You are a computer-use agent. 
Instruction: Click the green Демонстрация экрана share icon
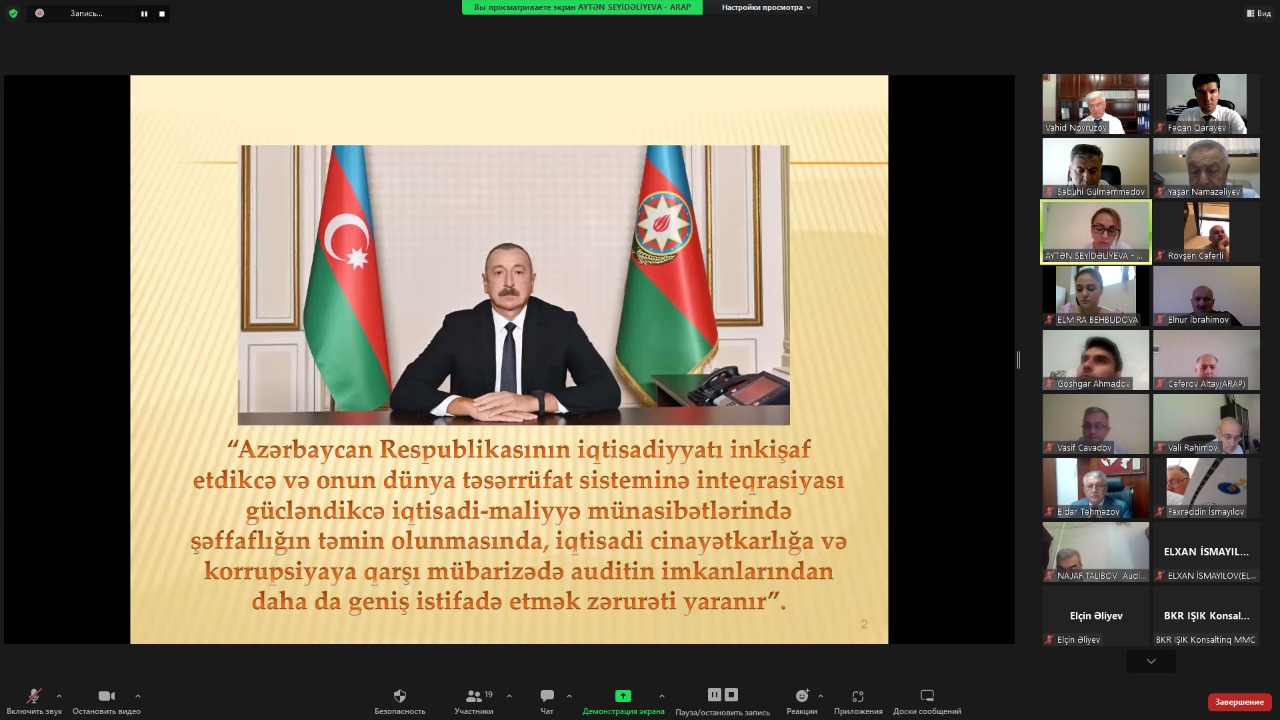click(x=623, y=696)
